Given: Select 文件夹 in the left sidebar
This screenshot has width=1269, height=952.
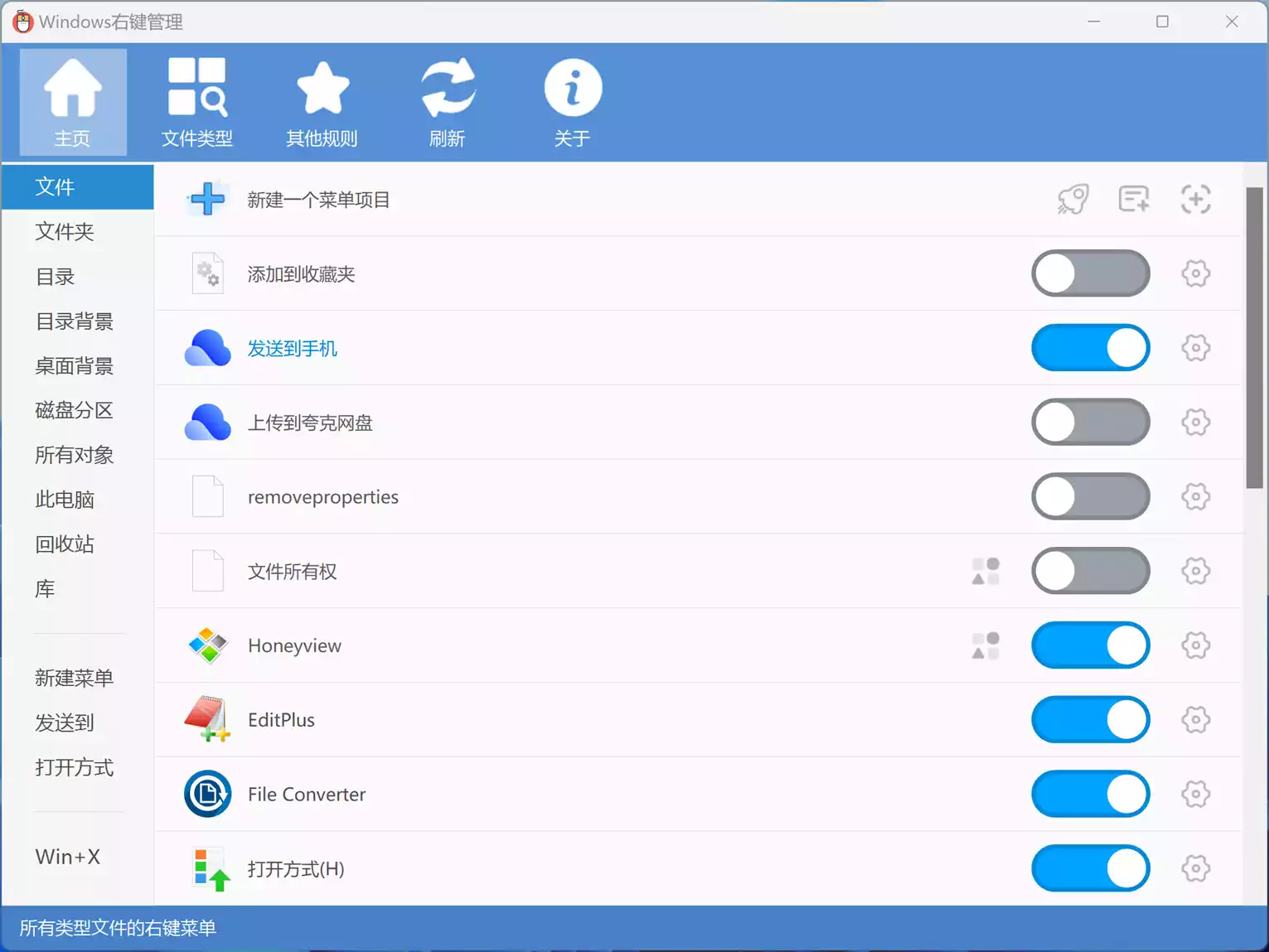Looking at the screenshot, I should [x=65, y=232].
